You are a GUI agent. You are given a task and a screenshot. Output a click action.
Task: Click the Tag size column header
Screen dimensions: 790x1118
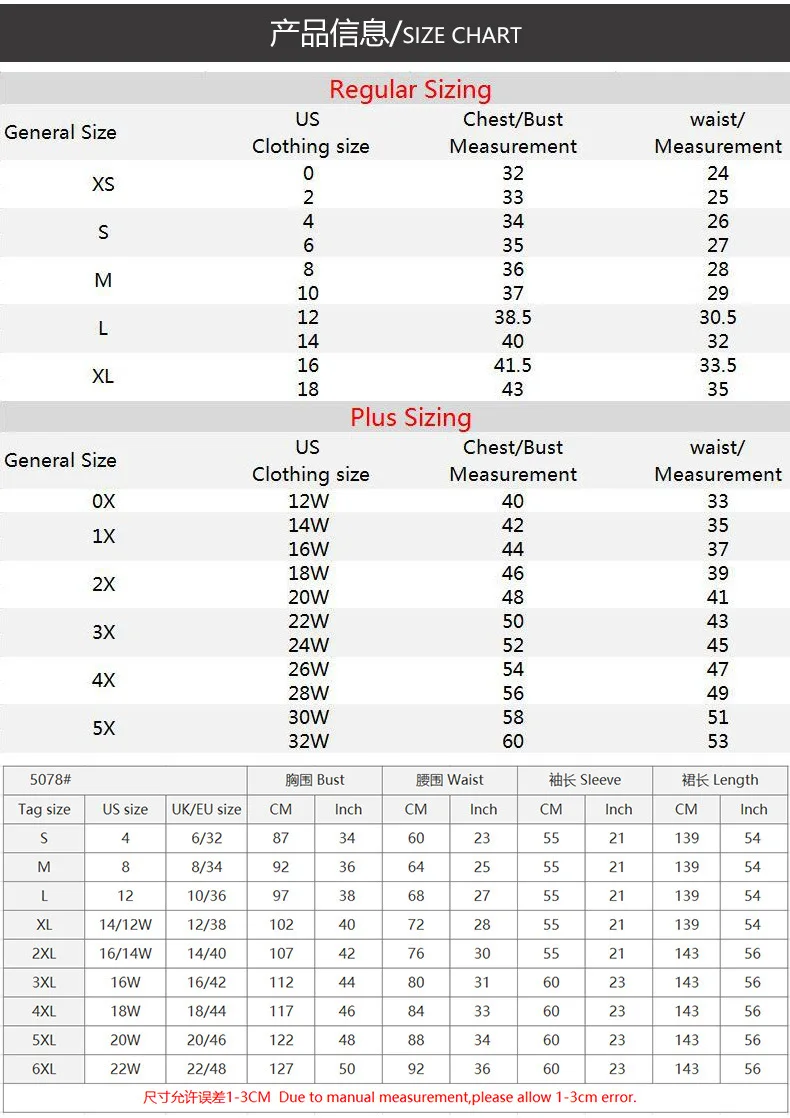click(44, 809)
